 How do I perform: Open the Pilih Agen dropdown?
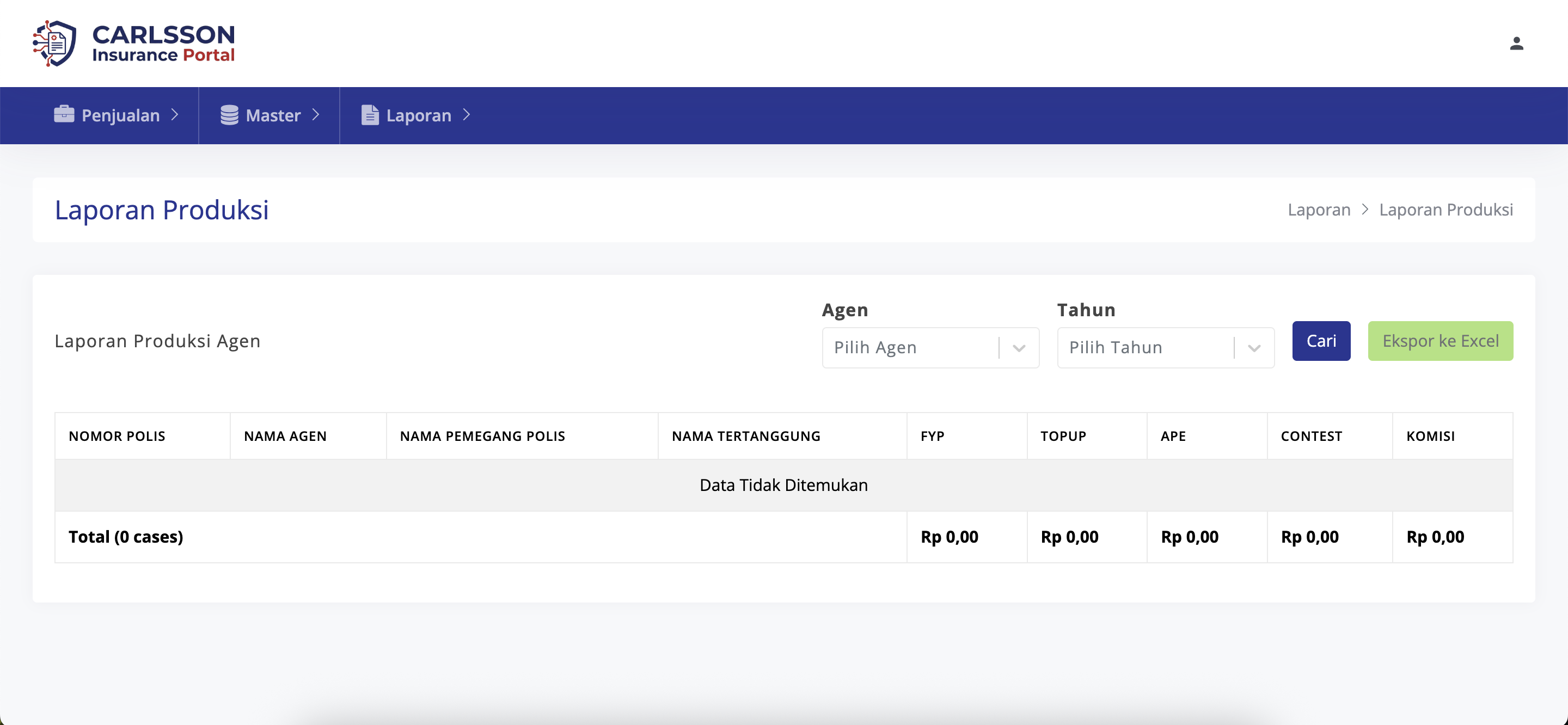click(930, 348)
